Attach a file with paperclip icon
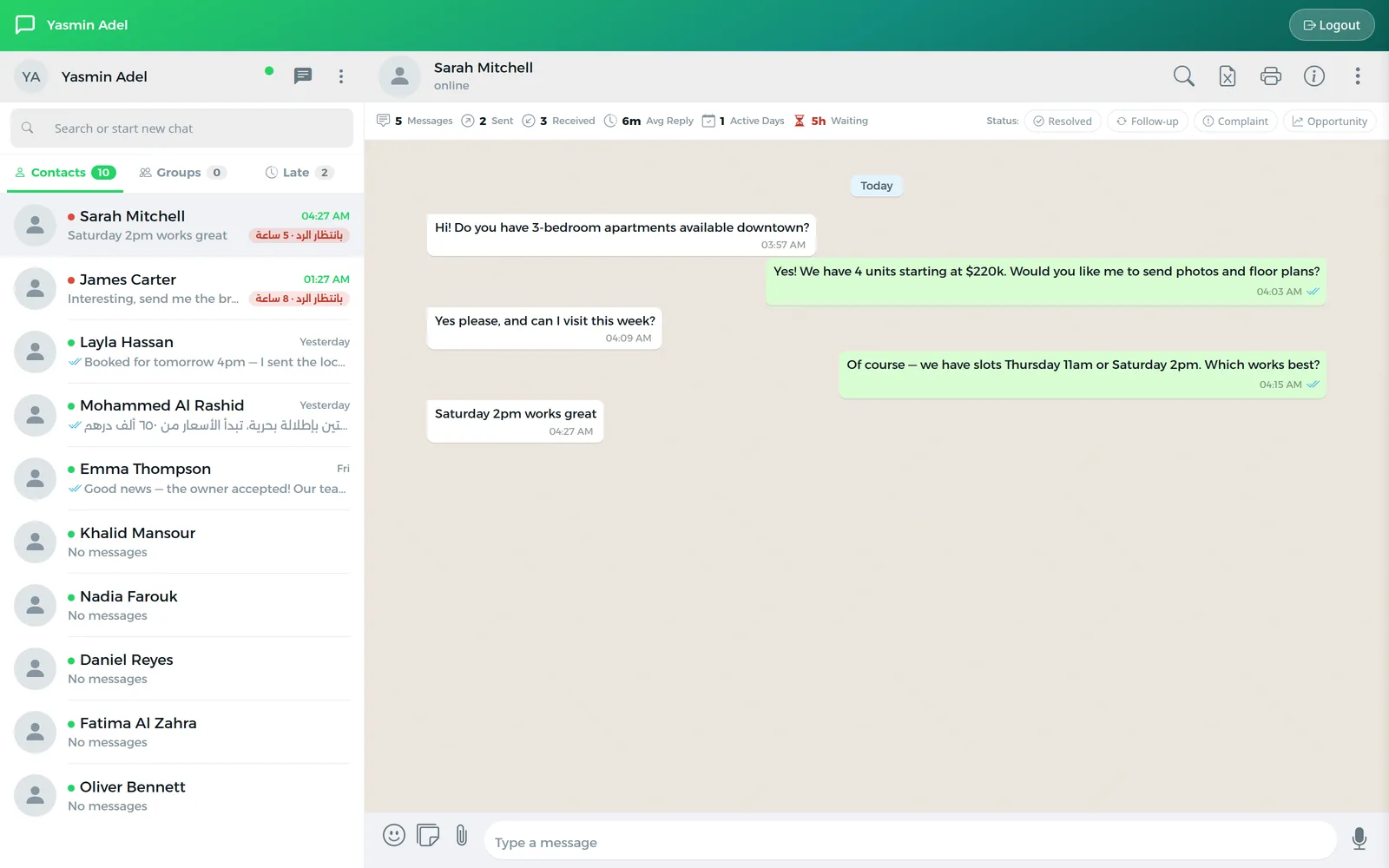The width and height of the screenshot is (1389, 868). click(462, 835)
